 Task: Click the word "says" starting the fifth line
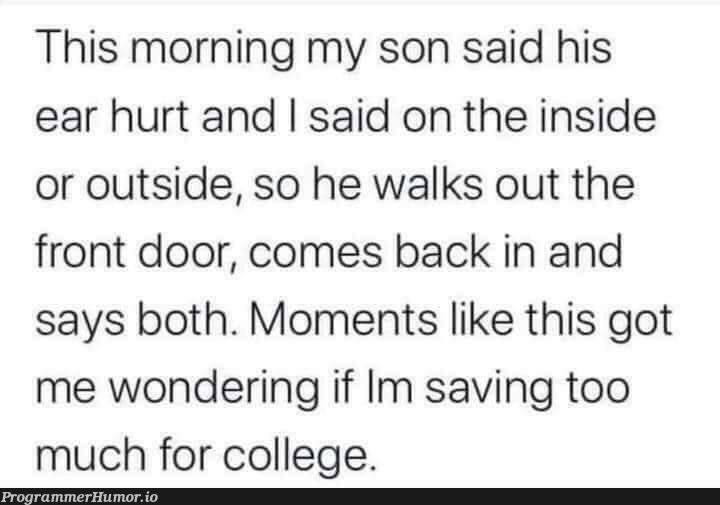(80, 323)
